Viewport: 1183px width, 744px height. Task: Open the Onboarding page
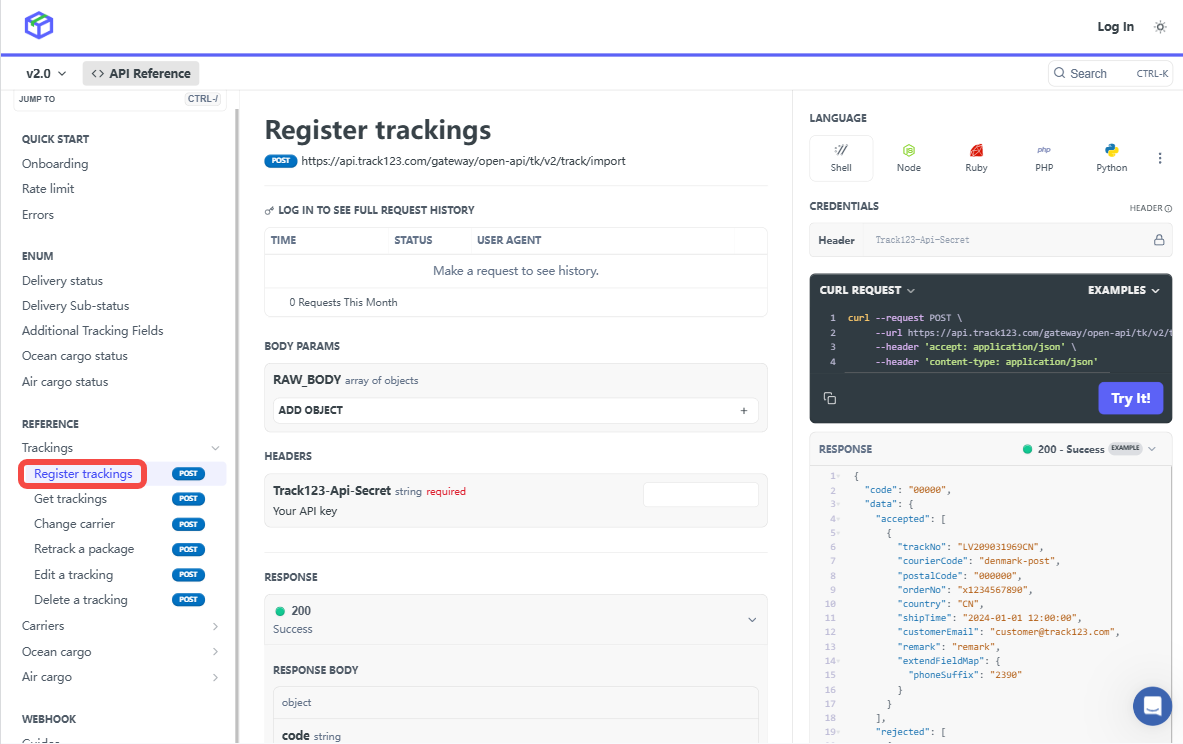point(55,164)
